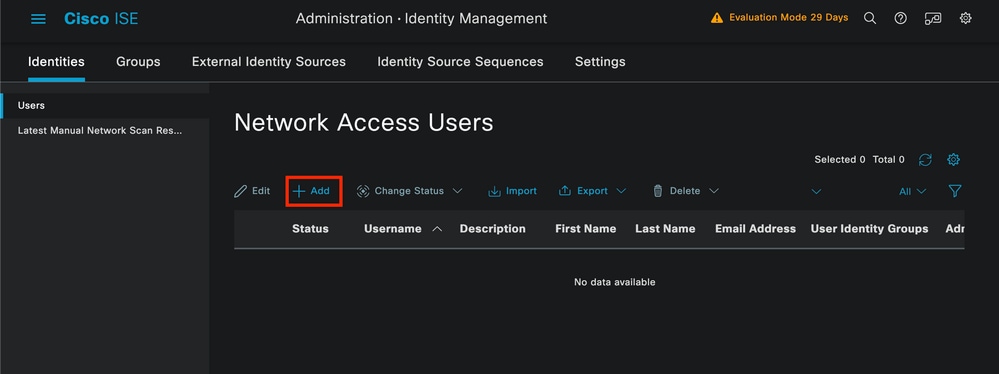Viewport: 999px width, 374px height.
Task: Sort by the Email Address column
Action: [x=755, y=229]
